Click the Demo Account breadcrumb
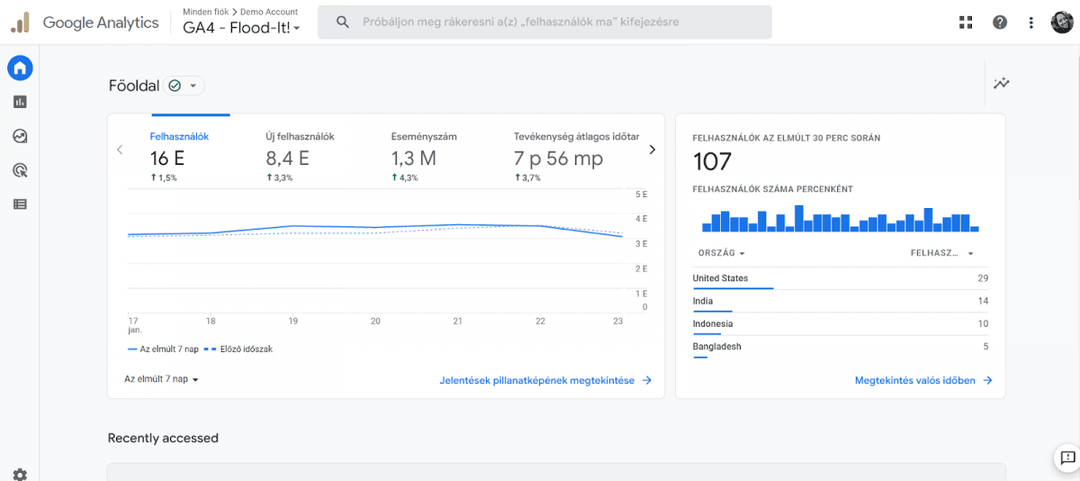1080x481 pixels. point(269,12)
